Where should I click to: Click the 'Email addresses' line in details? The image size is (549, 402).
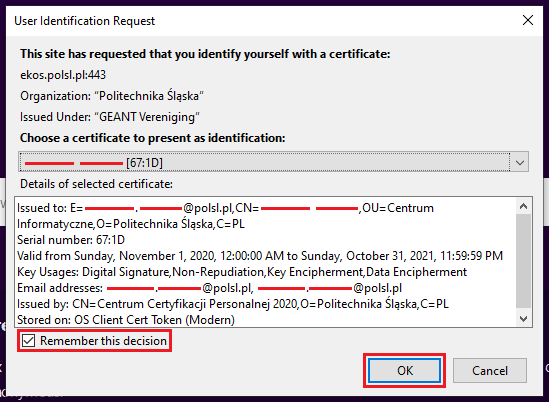(x=209, y=288)
